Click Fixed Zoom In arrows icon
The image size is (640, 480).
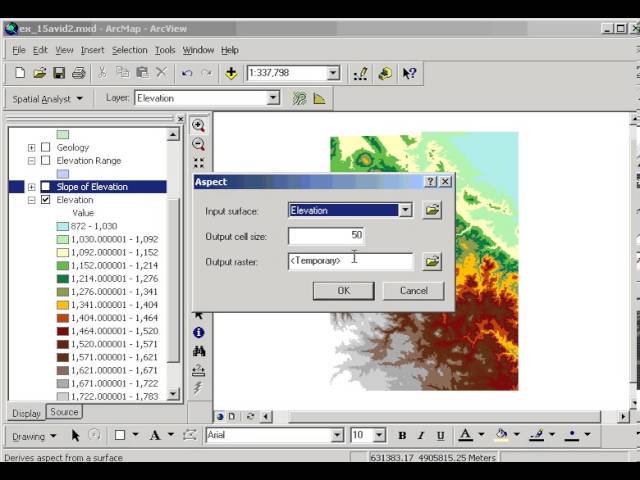tap(199, 163)
